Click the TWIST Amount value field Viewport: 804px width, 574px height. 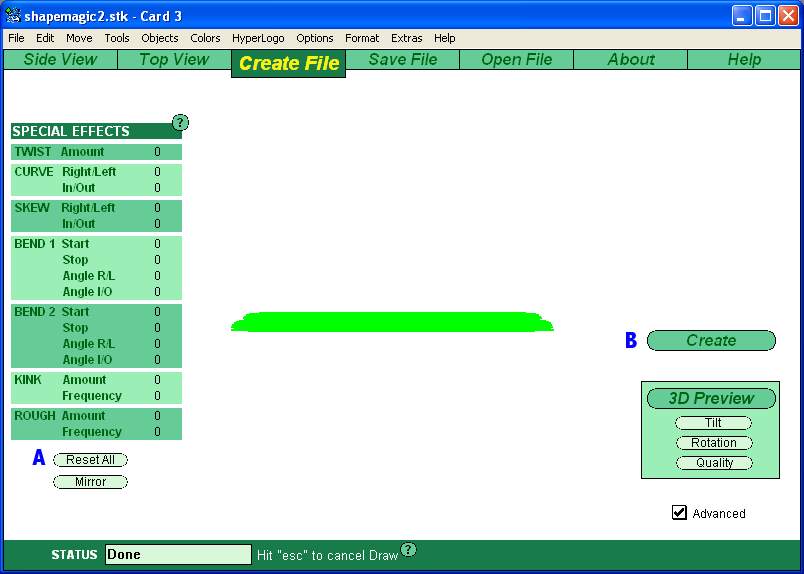(157, 152)
